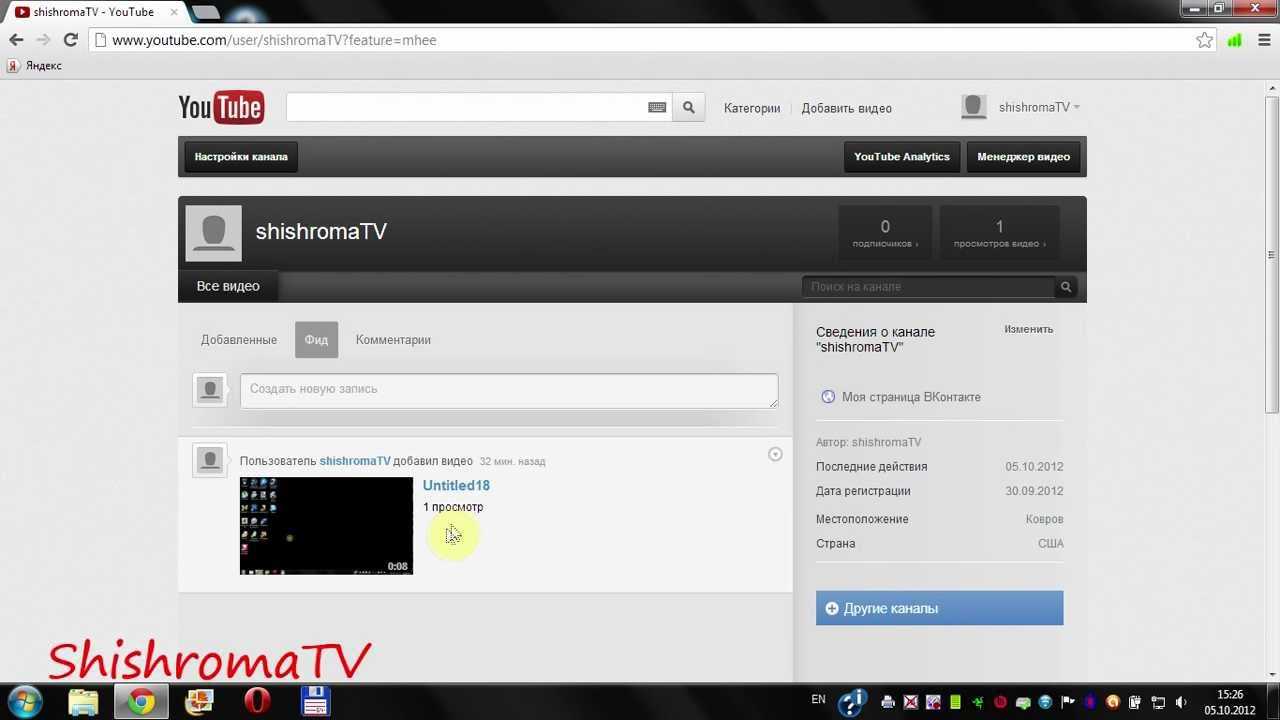
Task: Click the Action Center flag icon
Action: (1068, 702)
